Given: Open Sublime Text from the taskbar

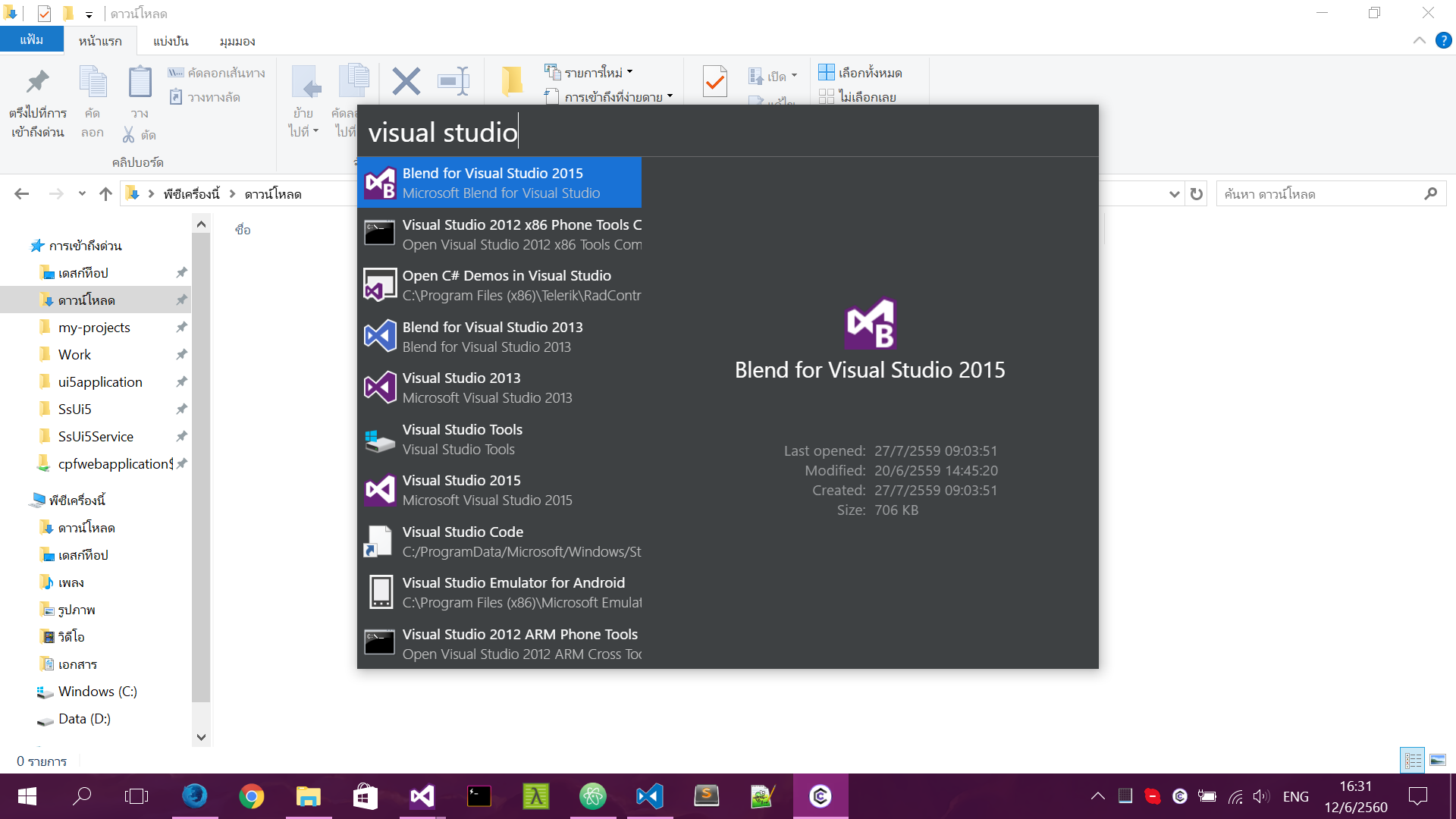Looking at the screenshot, I should 706,796.
